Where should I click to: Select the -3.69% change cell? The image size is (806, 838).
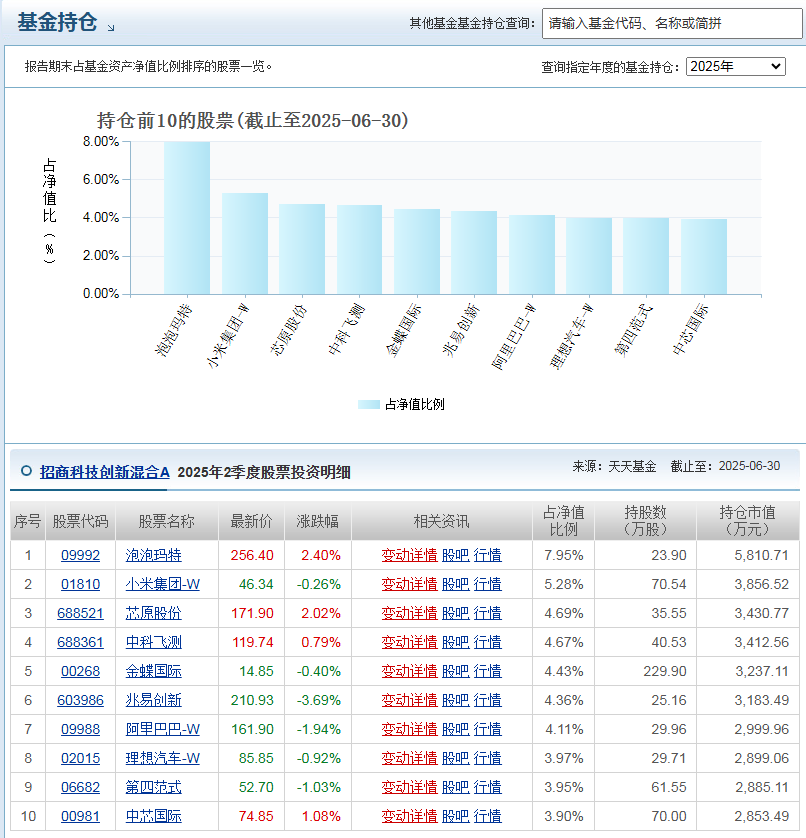pos(319,700)
